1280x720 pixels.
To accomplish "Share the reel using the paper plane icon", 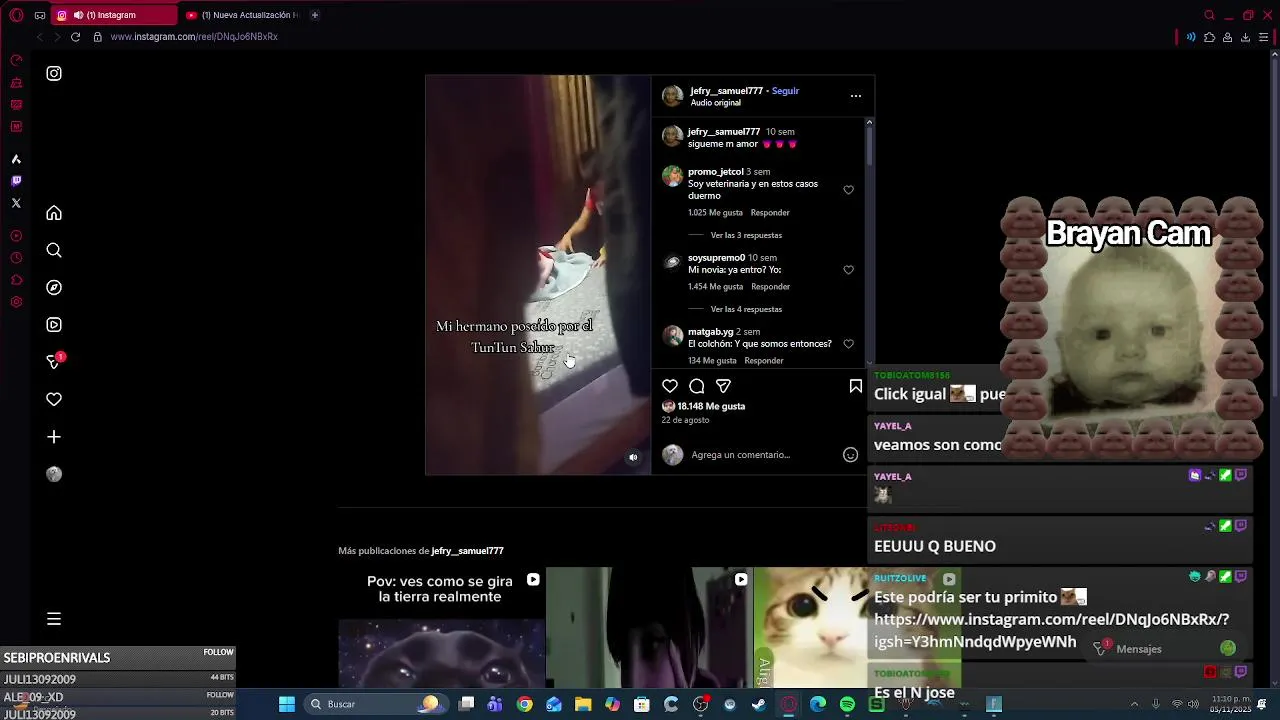I will click(724, 386).
